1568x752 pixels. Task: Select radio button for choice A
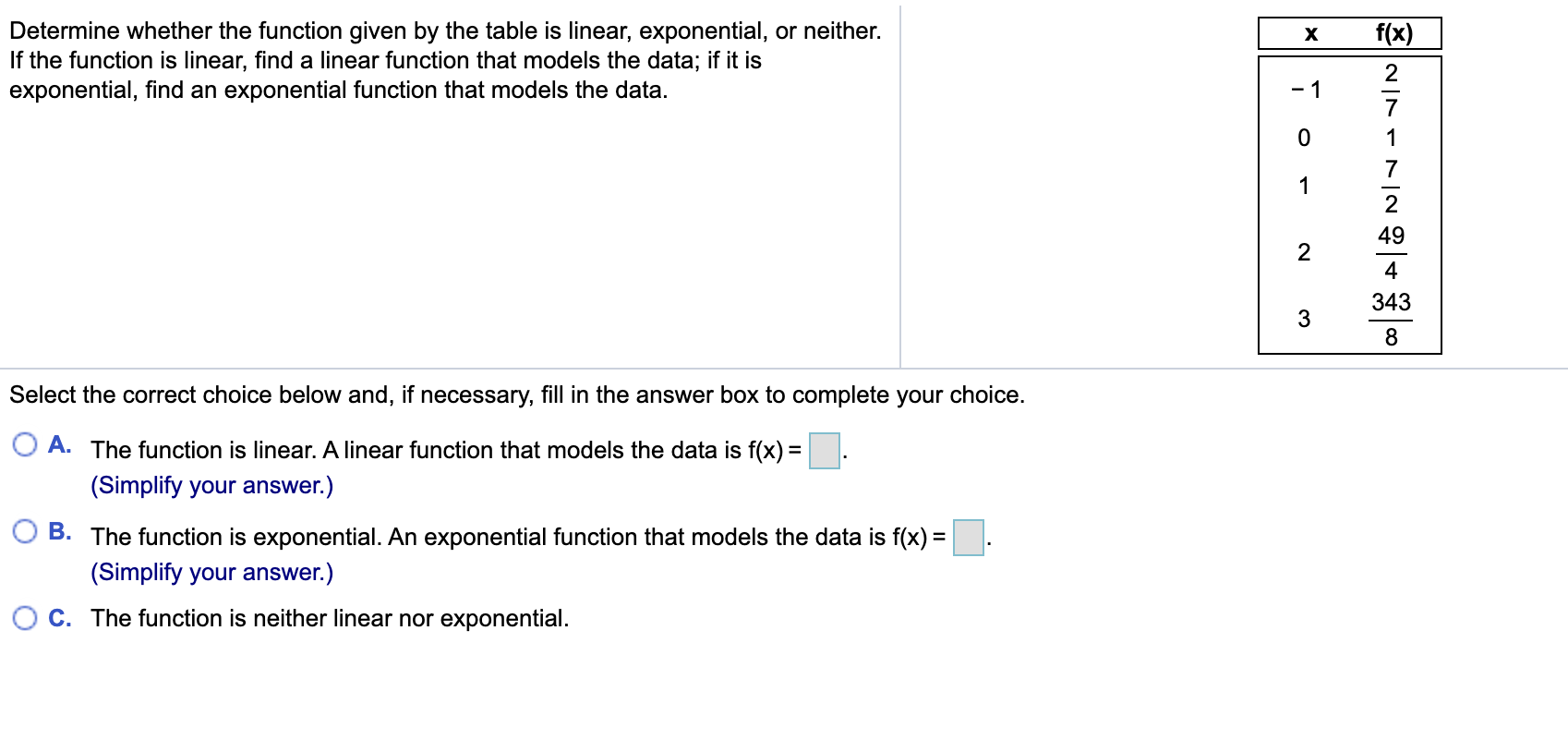[25, 445]
